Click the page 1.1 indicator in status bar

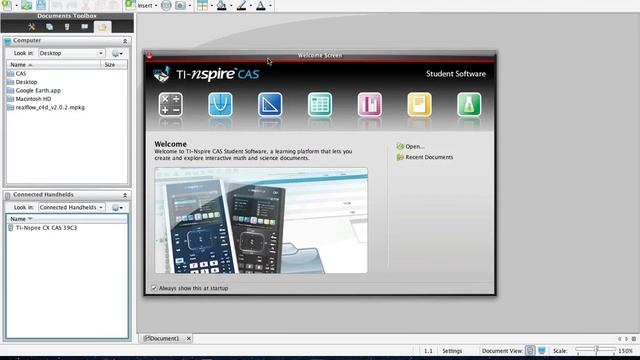428,351
